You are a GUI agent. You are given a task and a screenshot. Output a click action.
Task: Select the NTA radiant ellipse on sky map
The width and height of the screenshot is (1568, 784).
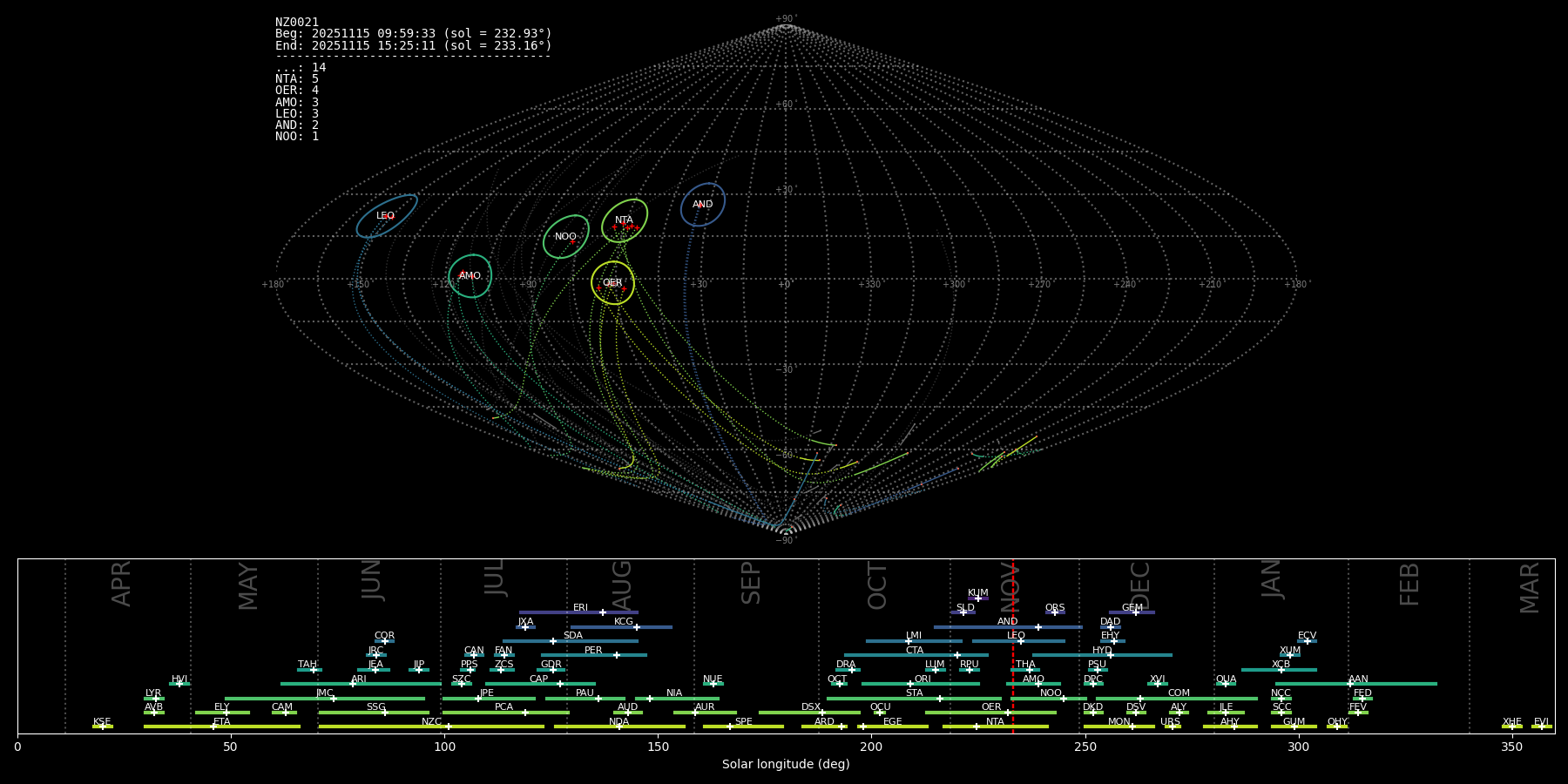click(x=625, y=221)
